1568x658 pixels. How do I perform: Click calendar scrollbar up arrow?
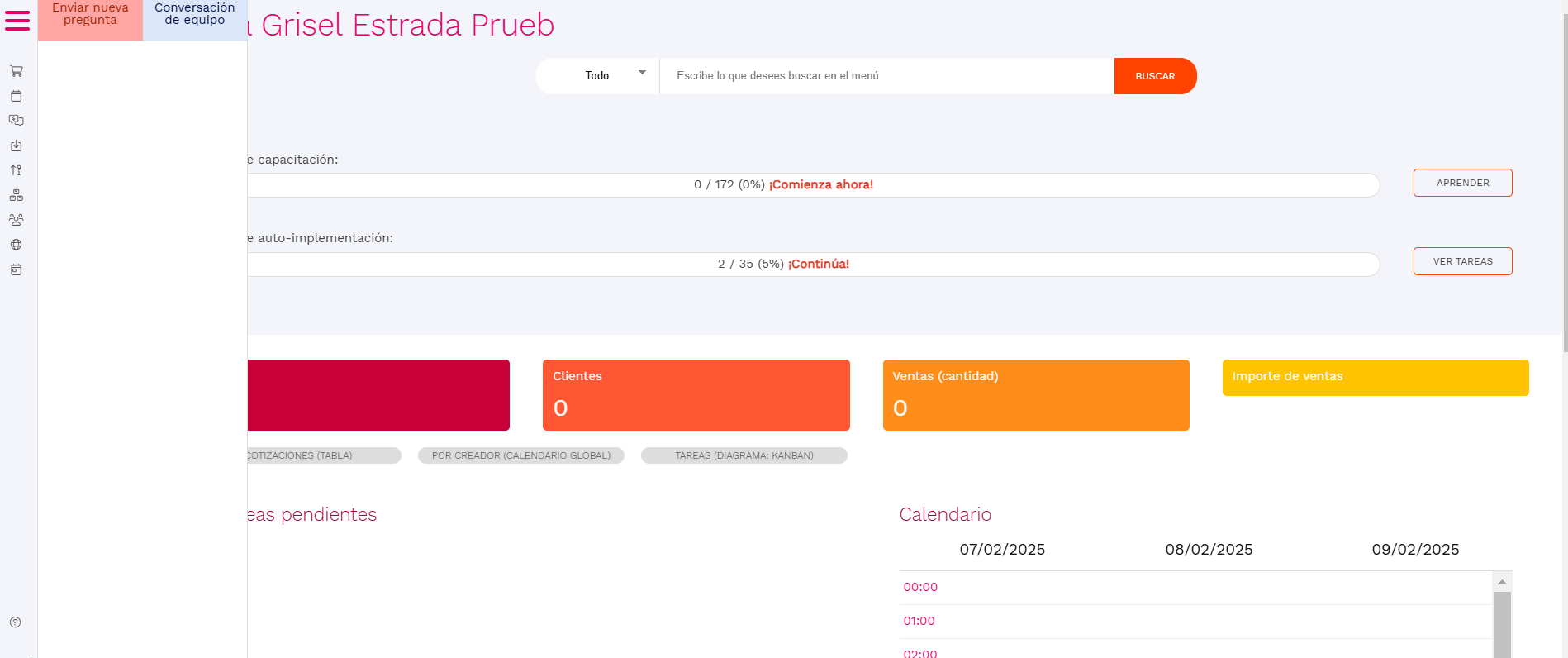(1502, 582)
